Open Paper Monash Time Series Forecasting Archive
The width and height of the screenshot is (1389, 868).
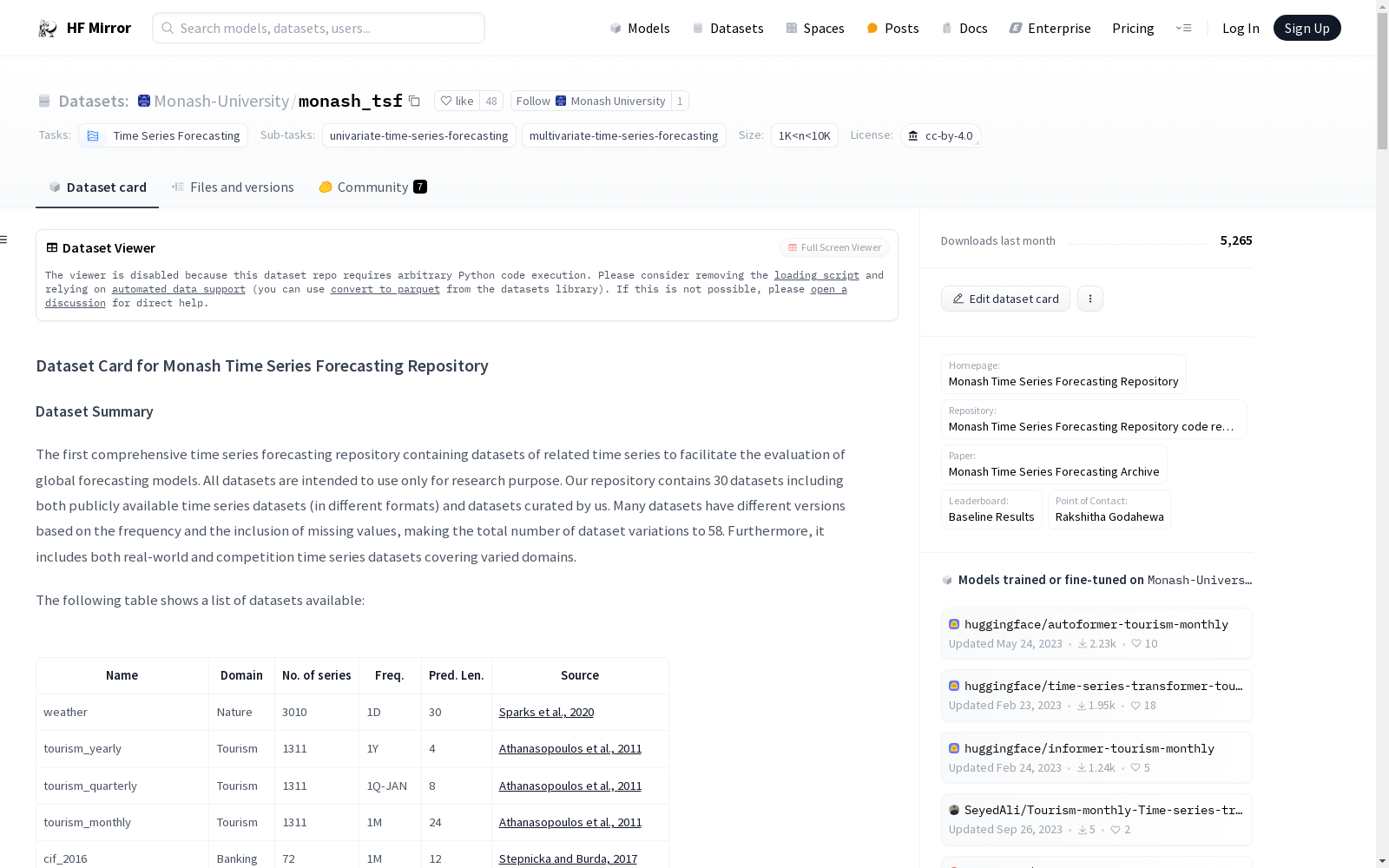pyautogui.click(x=1054, y=464)
